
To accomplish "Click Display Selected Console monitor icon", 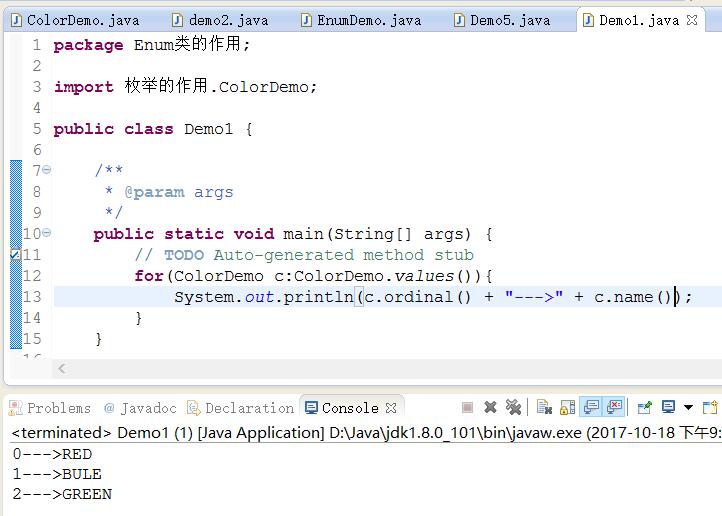I will pyautogui.click(x=668, y=407).
